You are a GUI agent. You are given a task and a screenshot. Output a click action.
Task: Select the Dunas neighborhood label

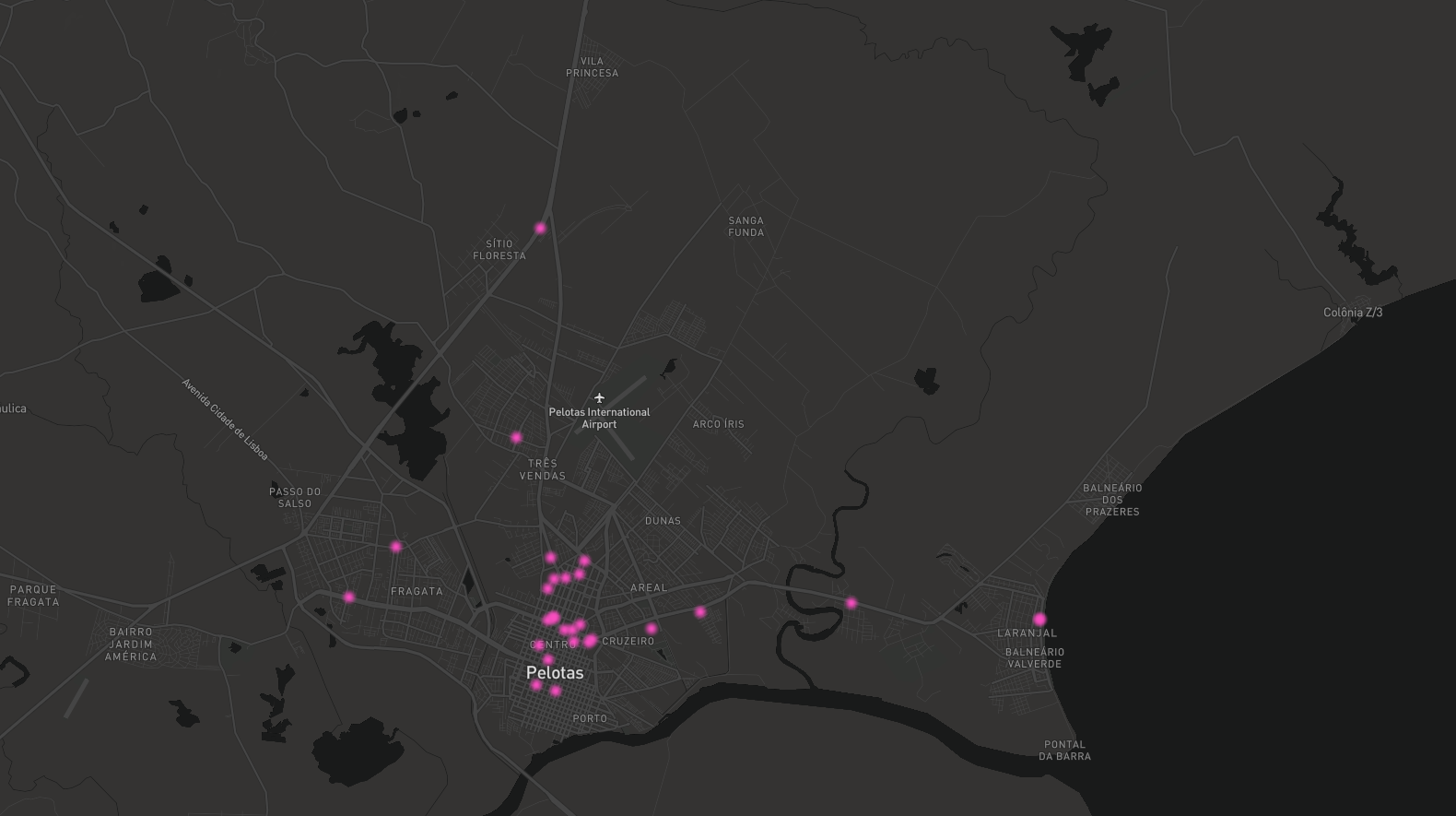663,521
